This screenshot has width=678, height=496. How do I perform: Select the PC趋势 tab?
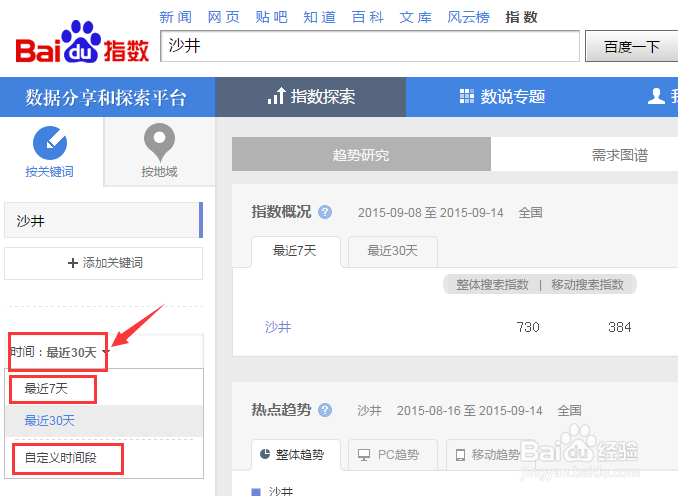click(393, 454)
